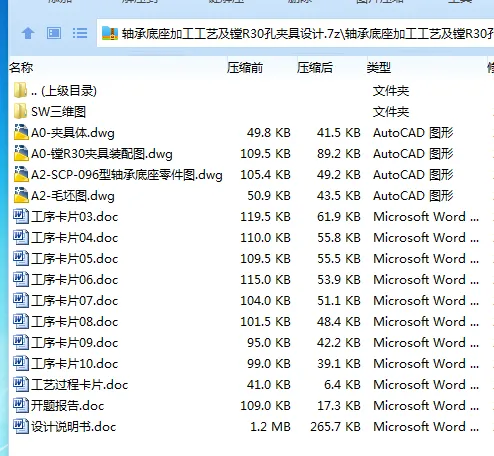Click the .. (上级目录) entry text
This screenshot has width=494, height=456.
[64, 91]
